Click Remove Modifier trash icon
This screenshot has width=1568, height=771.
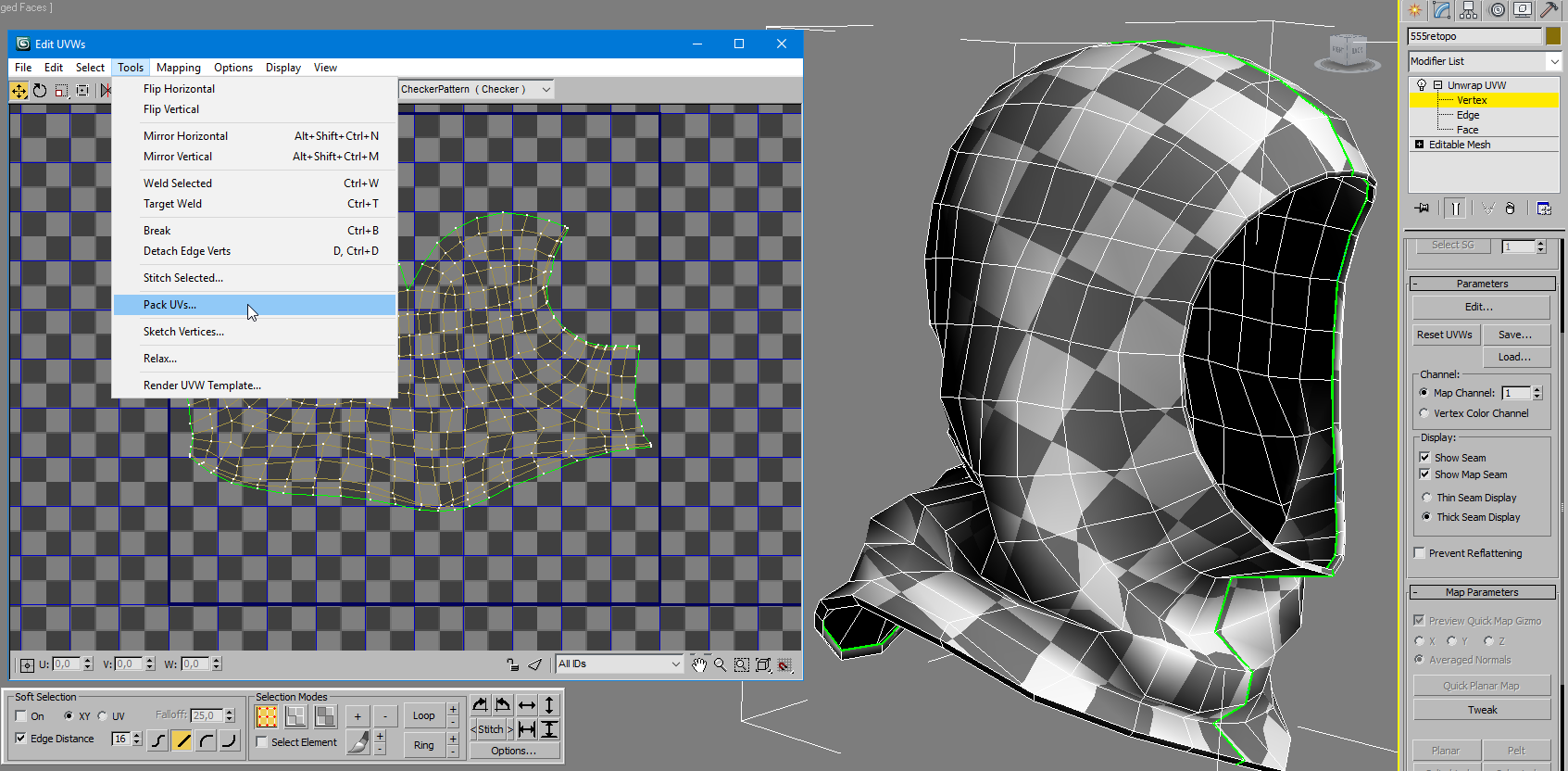point(1511,209)
